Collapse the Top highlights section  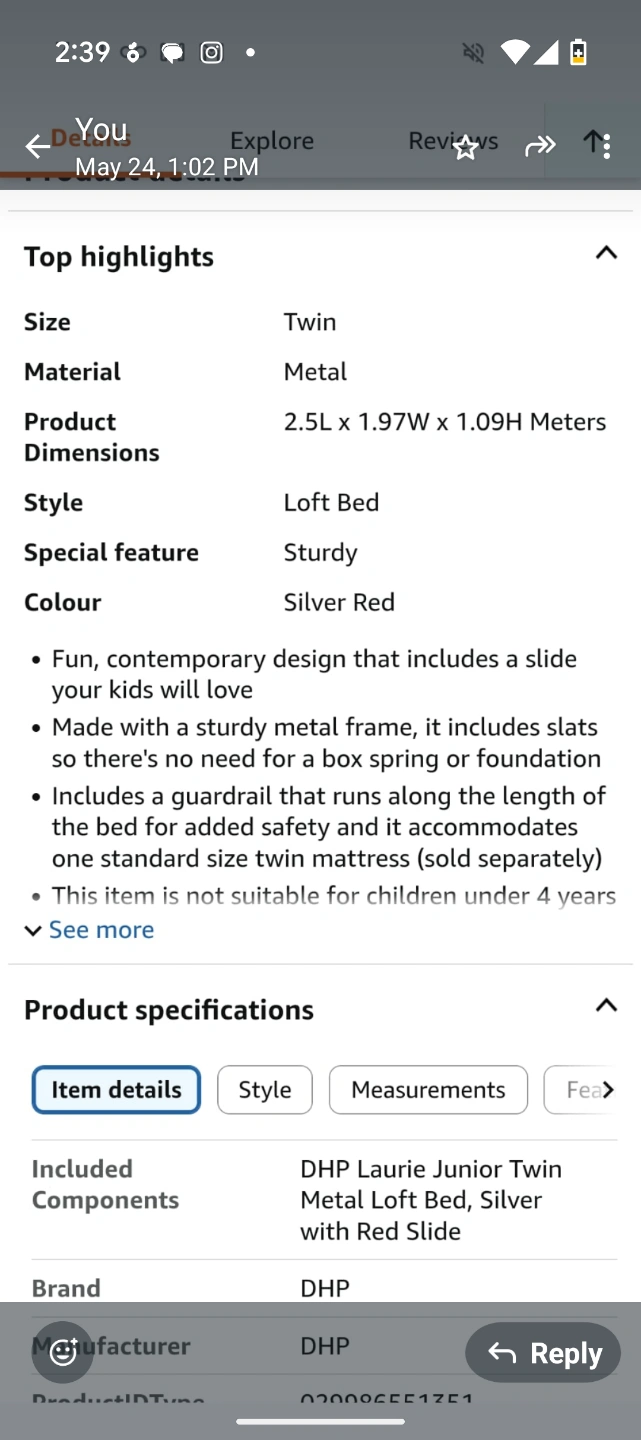(606, 253)
